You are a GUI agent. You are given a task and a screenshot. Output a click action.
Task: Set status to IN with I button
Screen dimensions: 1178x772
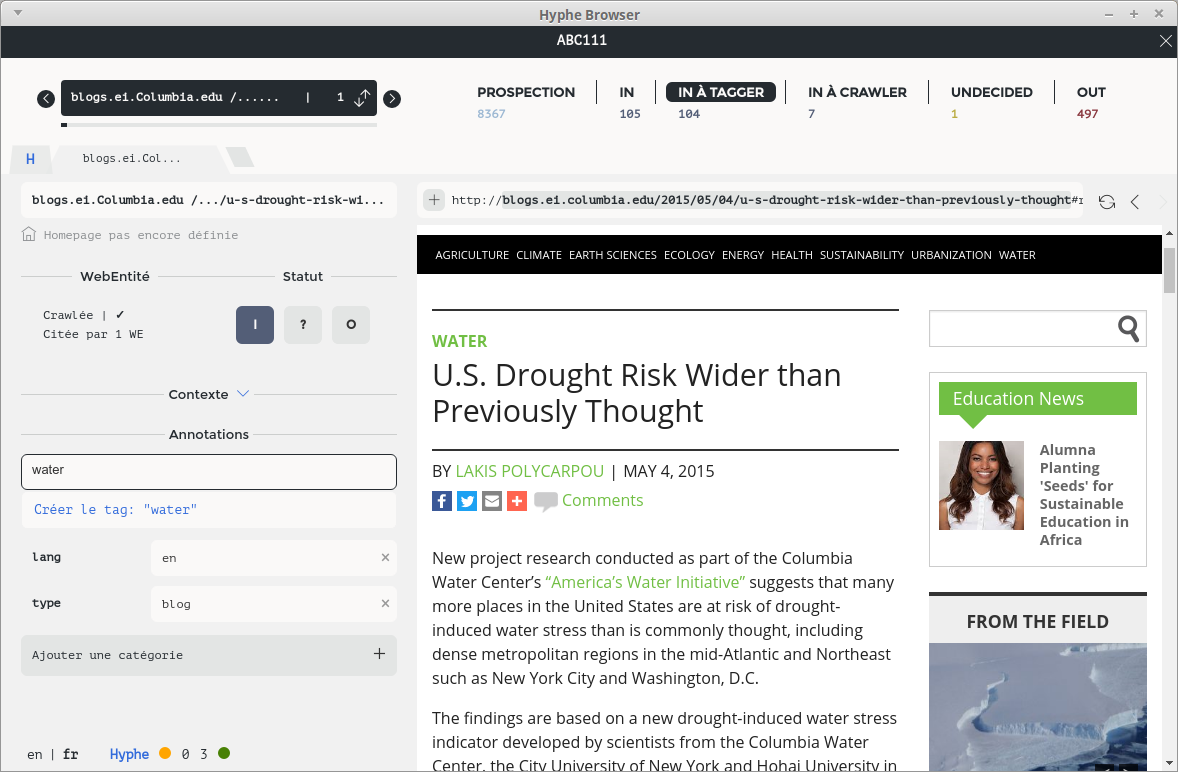[255, 325]
